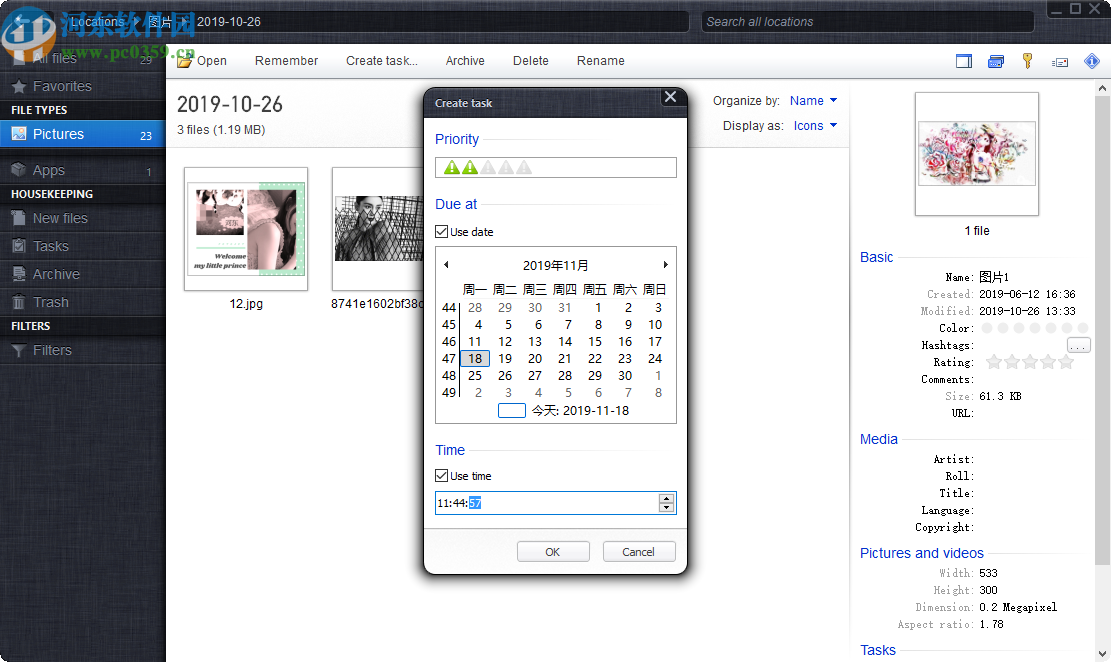Click Remember in the toolbar
Viewport: 1111px width, 662px height.
coord(286,61)
